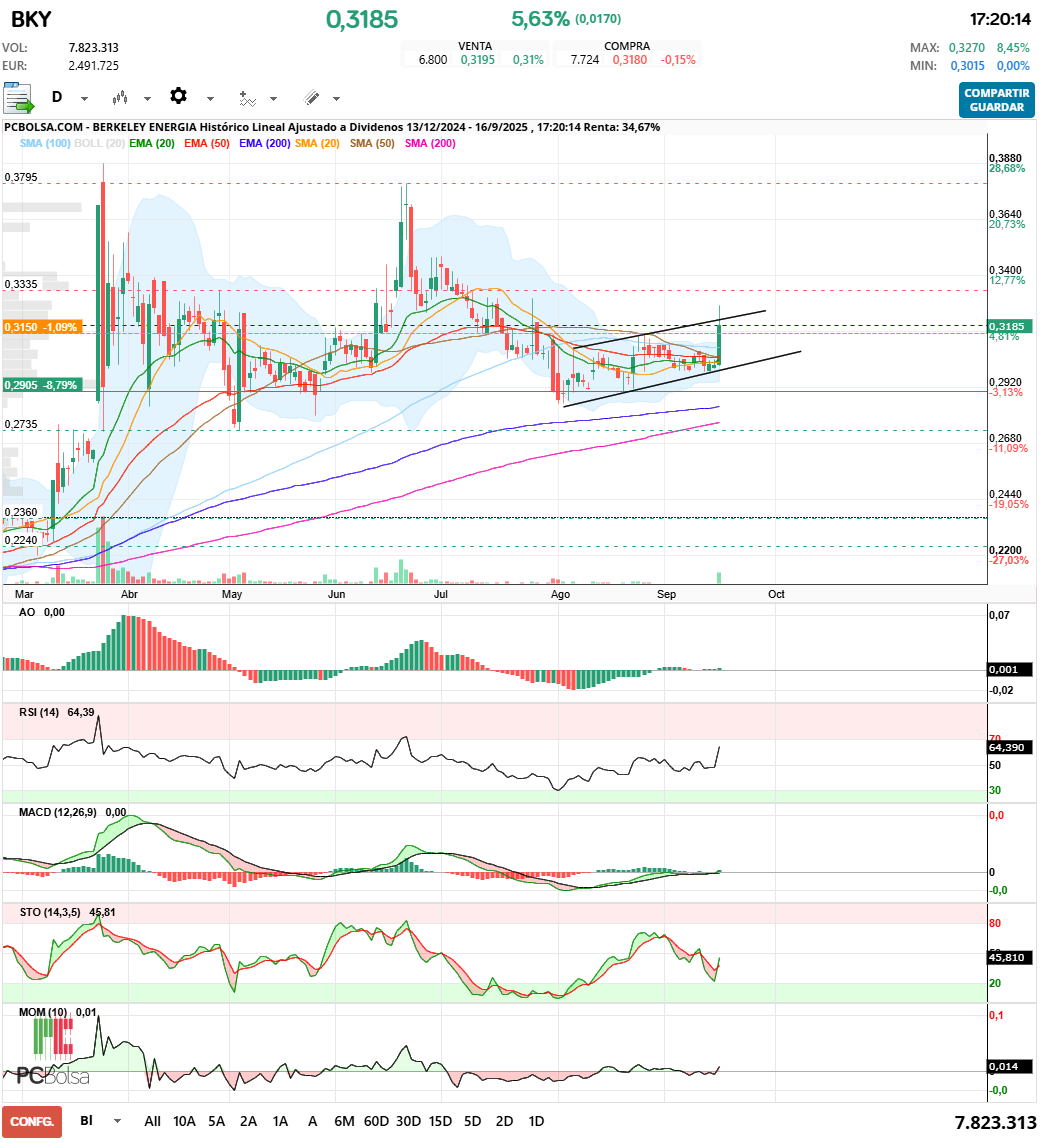
Task: Click the MIN value 0,3015
Action: [x=968, y=66]
